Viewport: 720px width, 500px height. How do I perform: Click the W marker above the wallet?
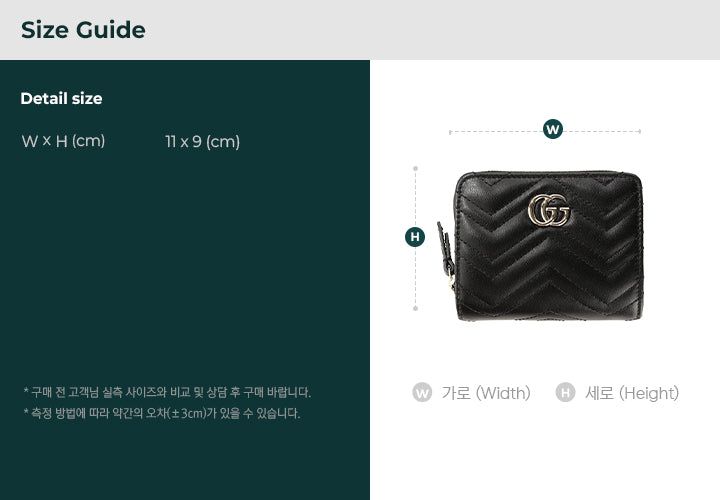pos(552,129)
